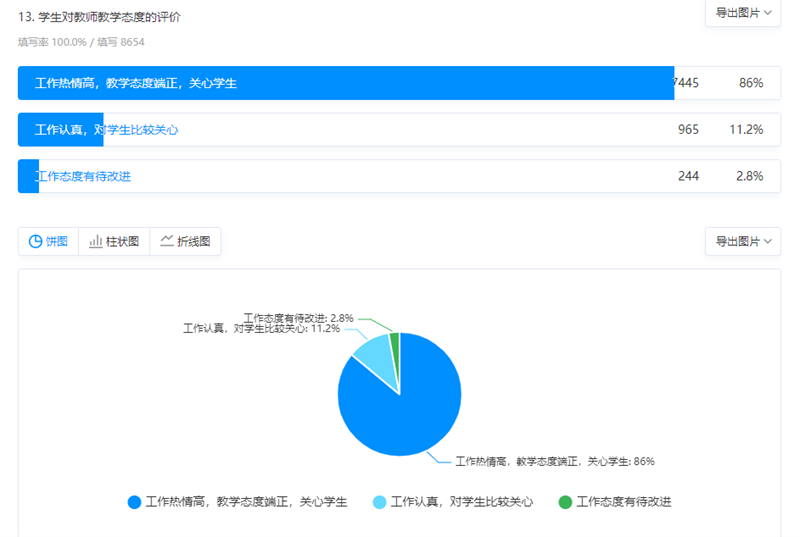Click the 工作态度有待改进 result bar label
The image size is (800, 537).
click(83, 176)
